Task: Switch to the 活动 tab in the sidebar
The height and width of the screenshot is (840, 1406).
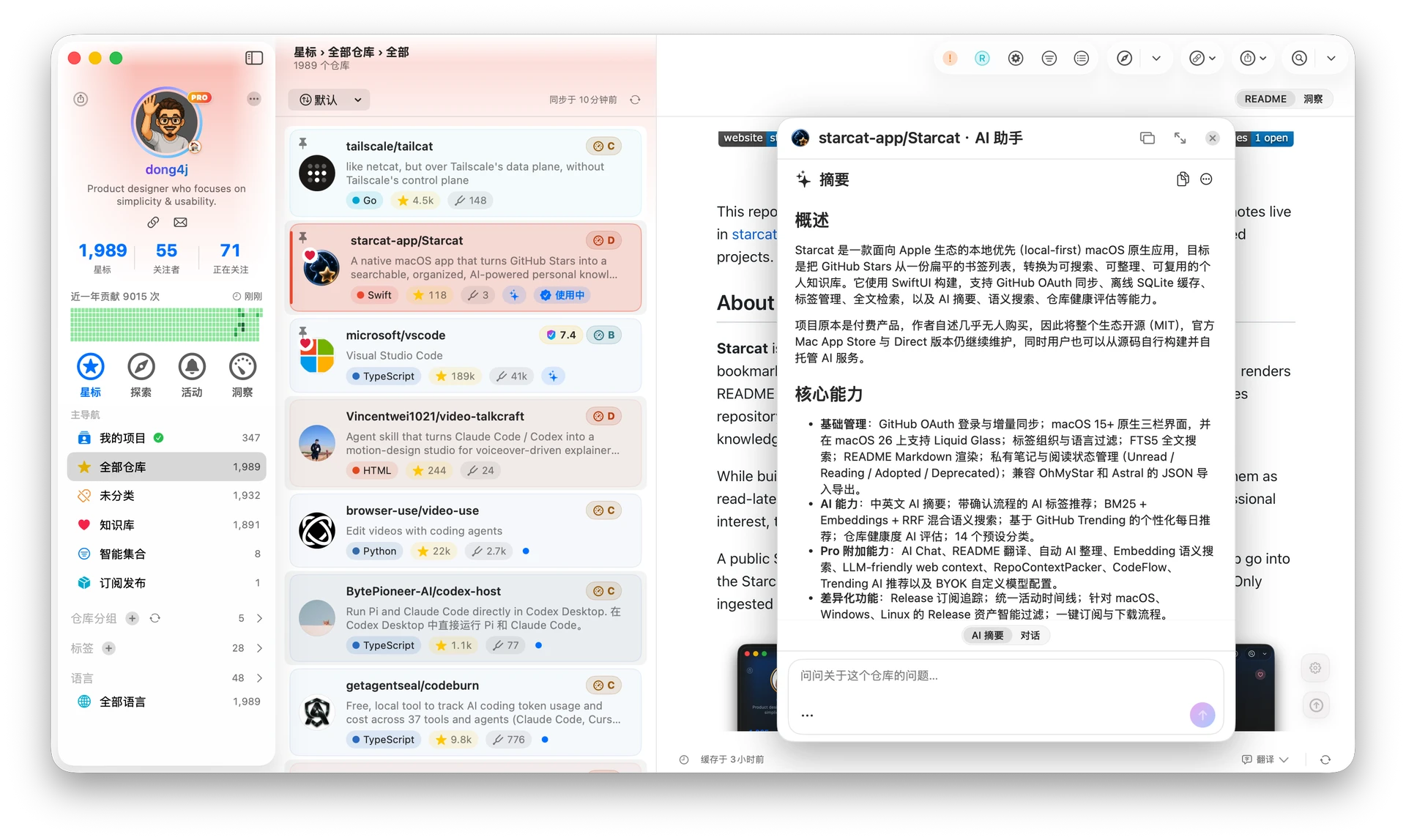Action: coord(192,376)
